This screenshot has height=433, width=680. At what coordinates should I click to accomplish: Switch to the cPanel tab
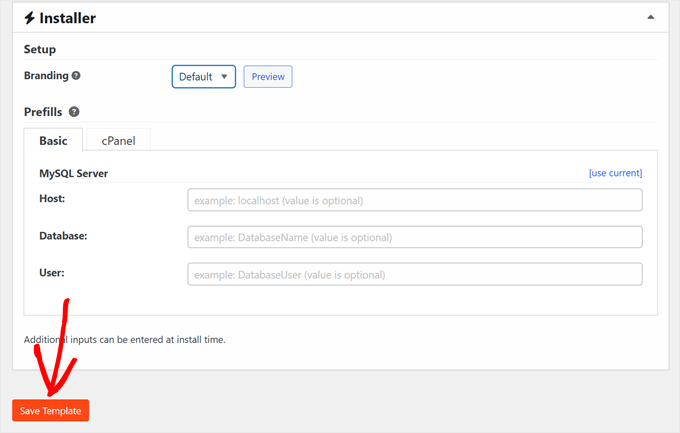(118, 141)
